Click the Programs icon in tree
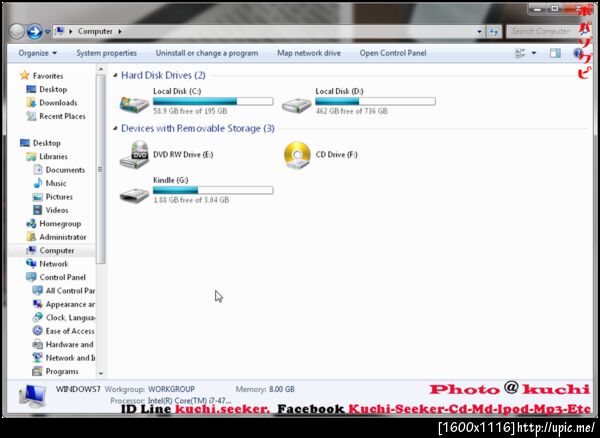This screenshot has height=438, width=600. click(38, 371)
